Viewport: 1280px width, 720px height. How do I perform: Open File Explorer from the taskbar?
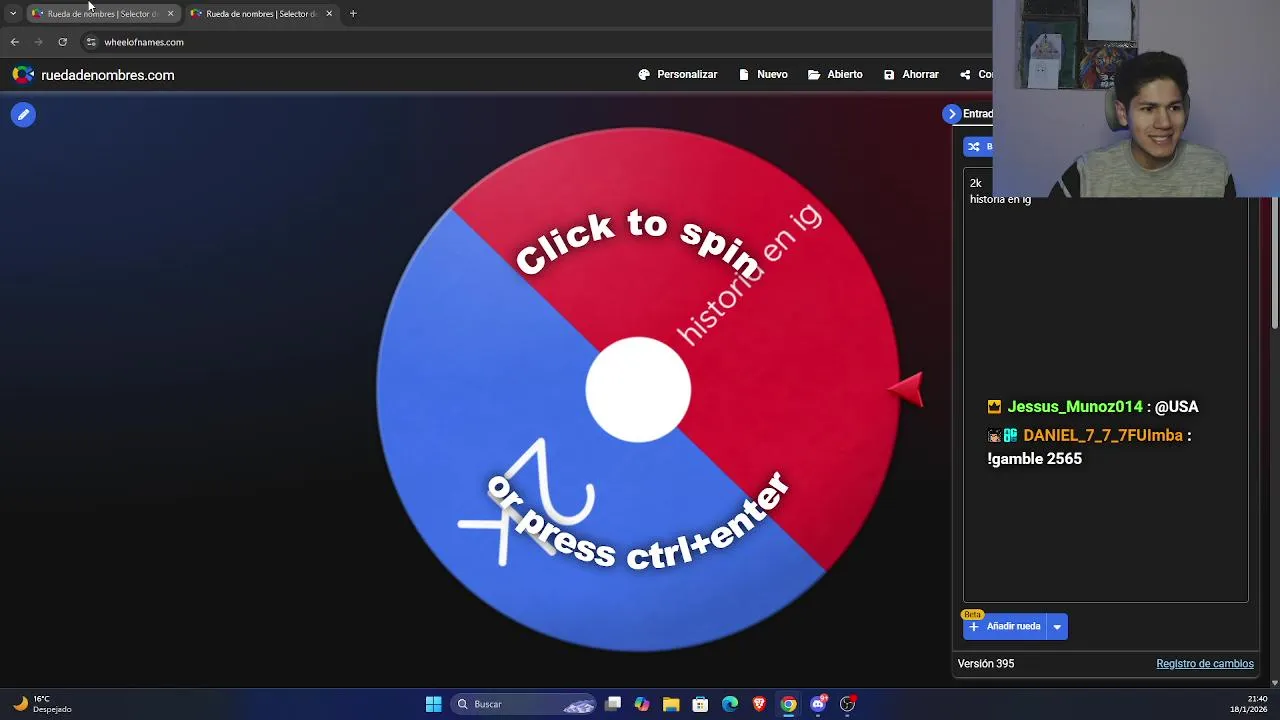click(x=671, y=704)
